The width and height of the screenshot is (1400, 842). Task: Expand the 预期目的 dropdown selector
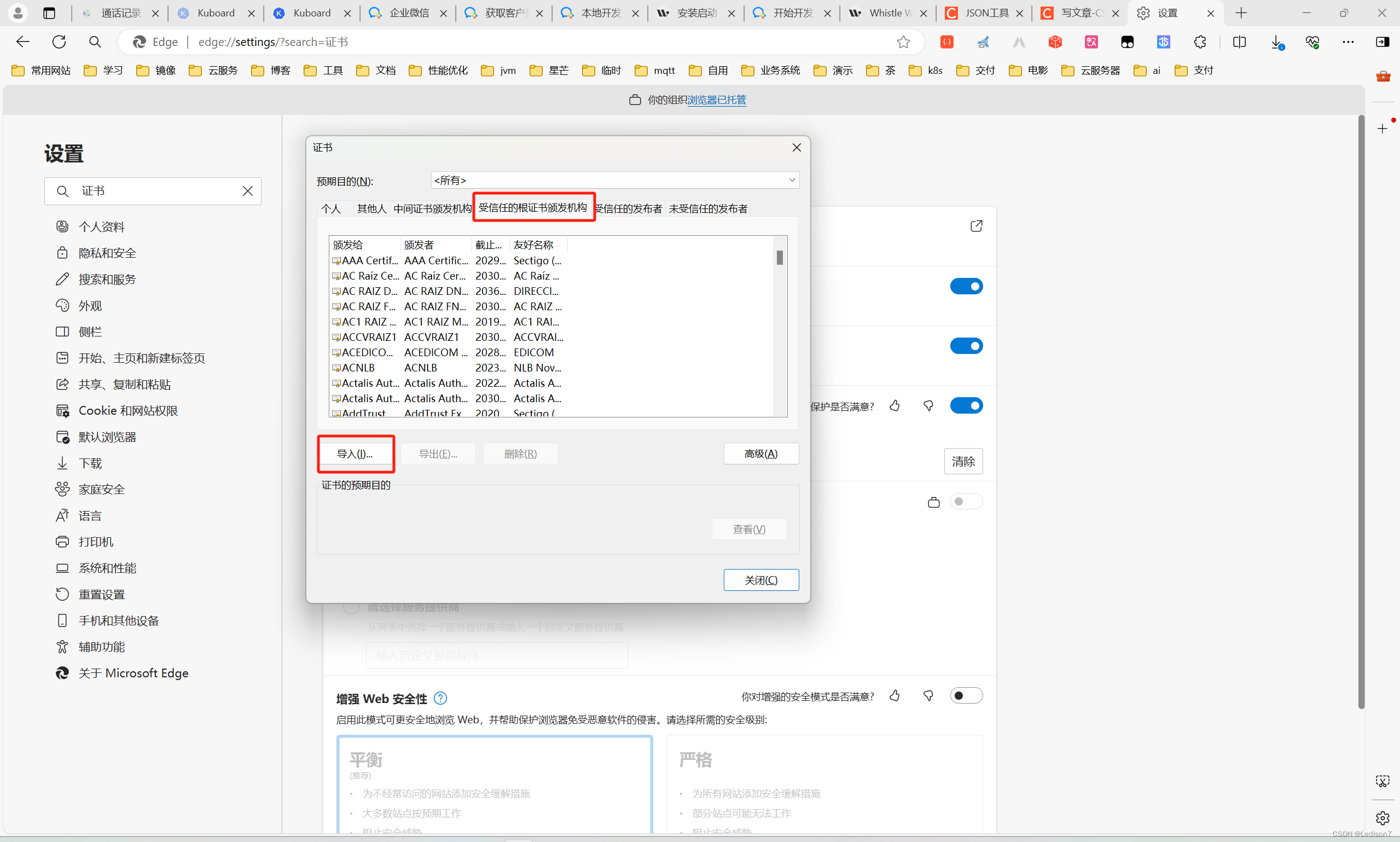(x=791, y=180)
